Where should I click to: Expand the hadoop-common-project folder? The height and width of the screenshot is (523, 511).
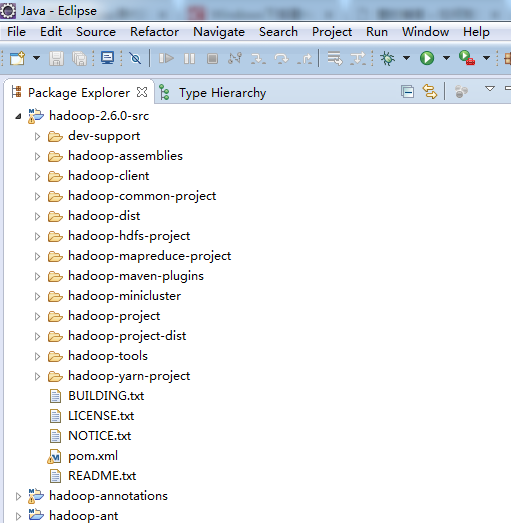click(x=37, y=196)
